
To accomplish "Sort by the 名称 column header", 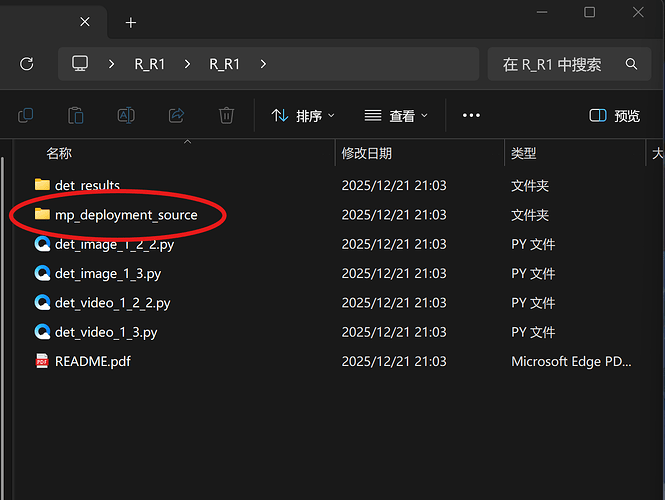I will coord(59,153).
